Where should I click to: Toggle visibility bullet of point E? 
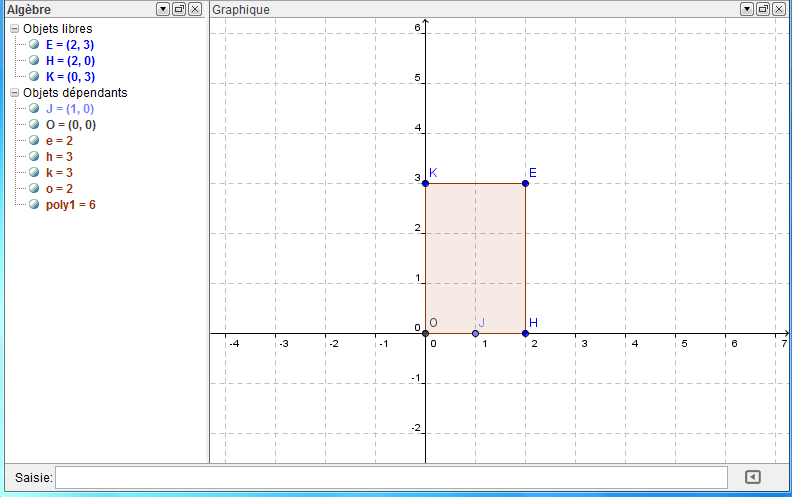pyautogui.click(x=35, y=45)
